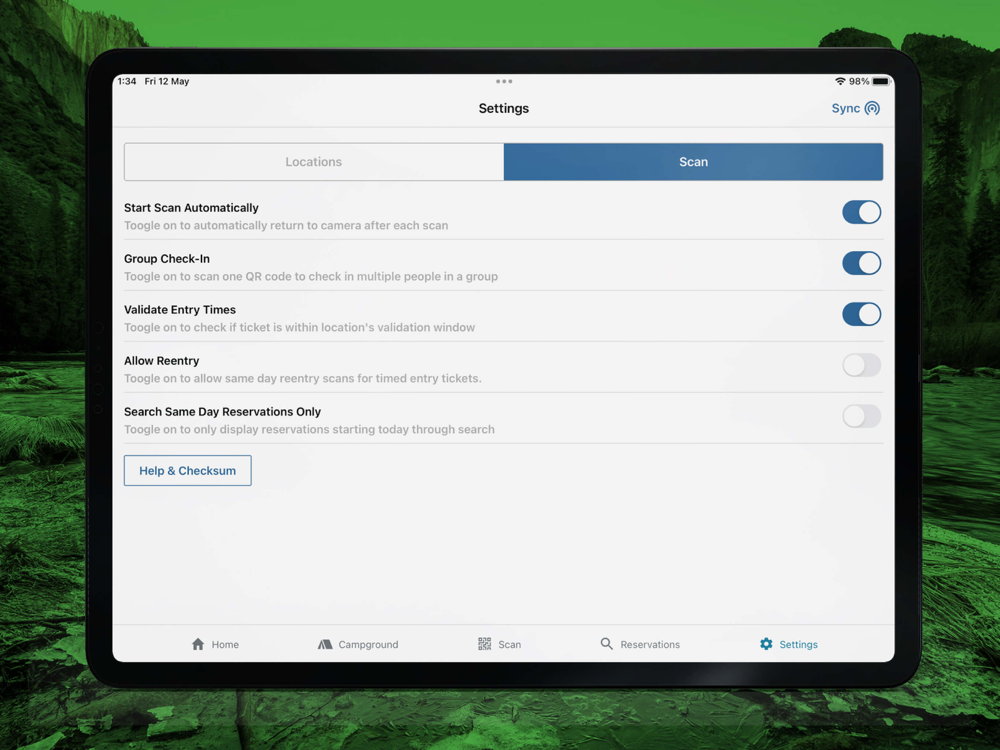Open the Home tab label
Screen dimensions: 1000x750
click(x=225, y=645)
